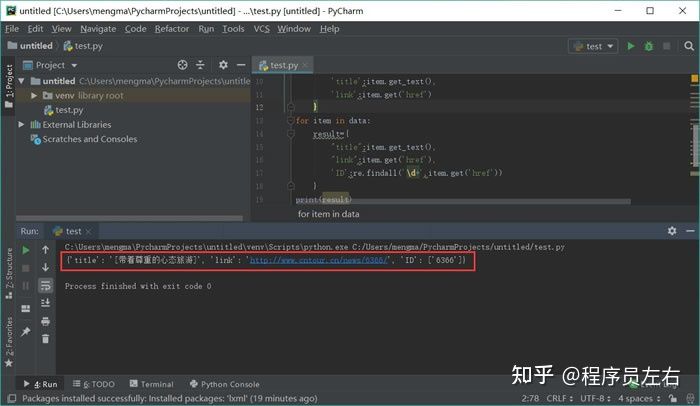
Task: Hide the Project panel with minus icon
Action: coord(241,65)
